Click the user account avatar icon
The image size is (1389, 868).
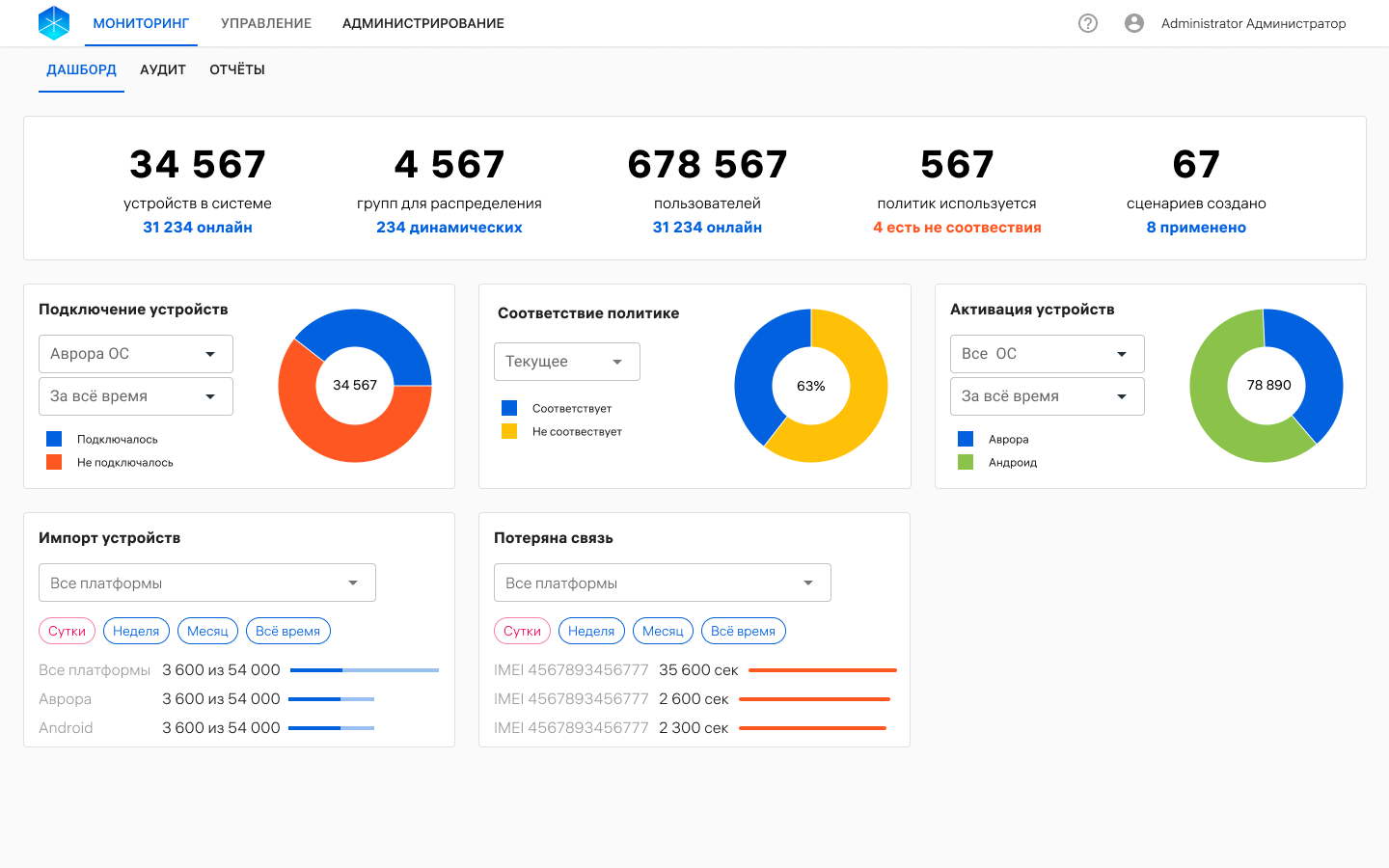(x=1134, y=23)
